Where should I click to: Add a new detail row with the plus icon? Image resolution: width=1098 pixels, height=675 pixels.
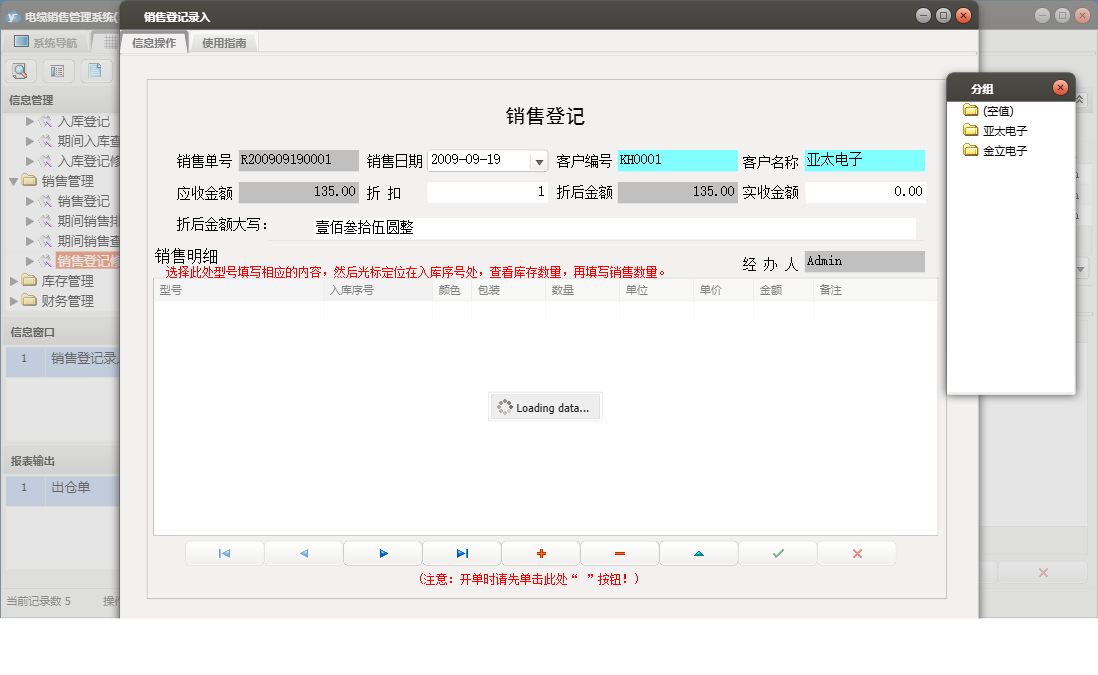pyautogui.click(x=540, y=553)
